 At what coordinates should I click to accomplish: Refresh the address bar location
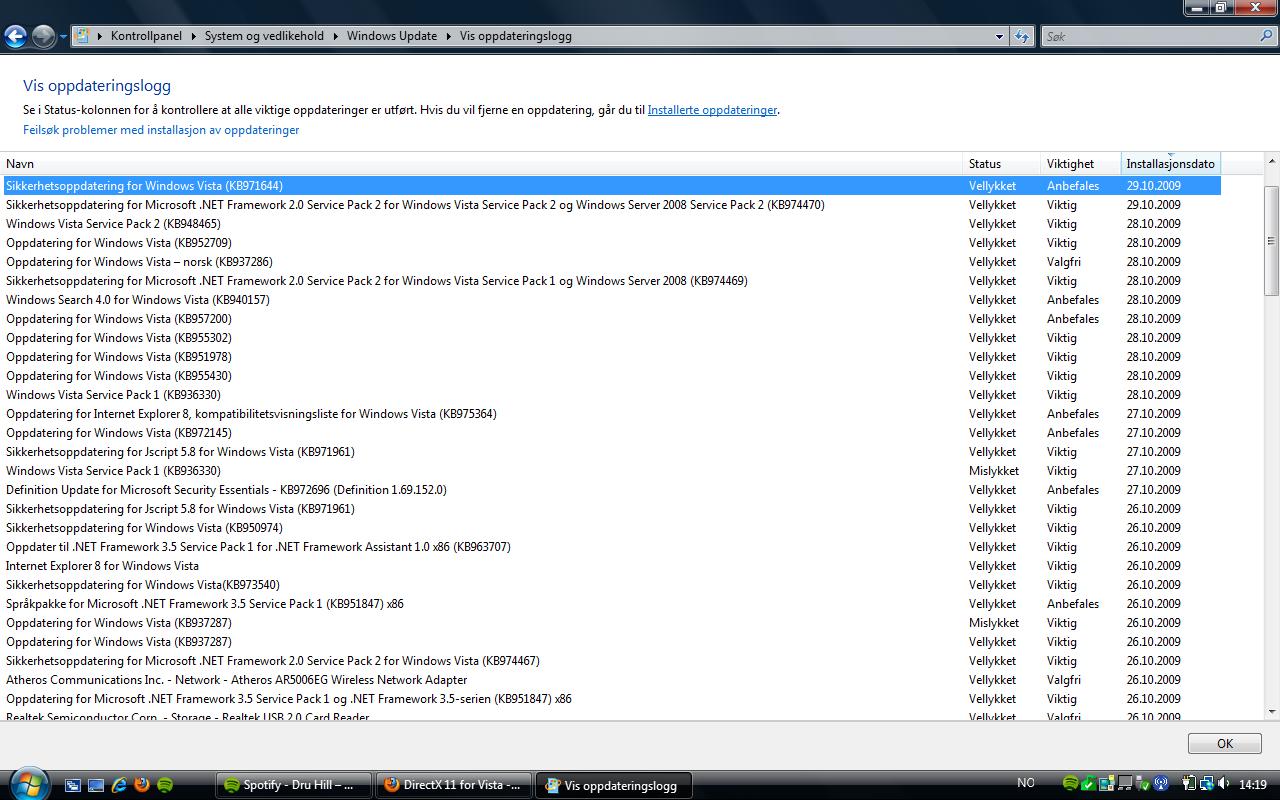click(1021, 36)
